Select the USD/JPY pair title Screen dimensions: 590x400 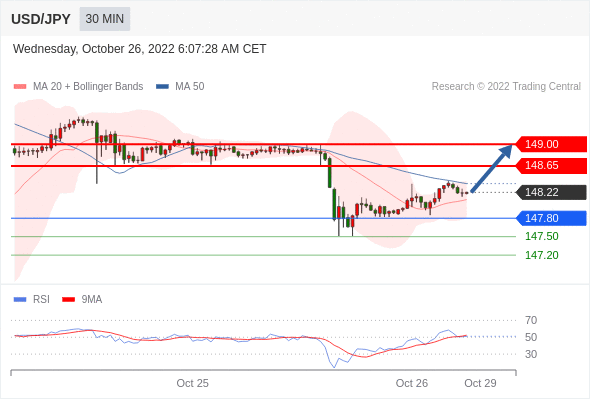pos(41,19)
